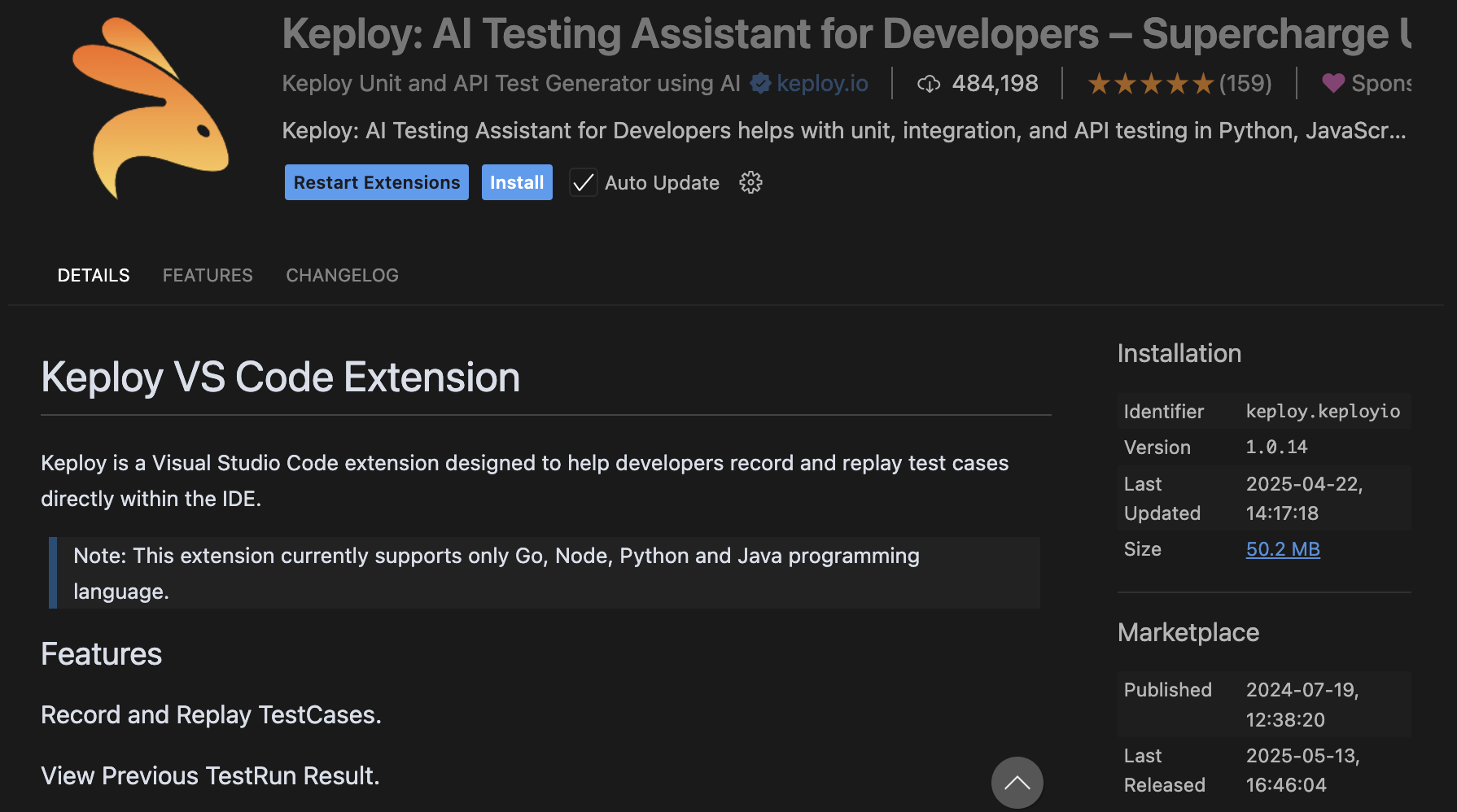This screenshot has height=812, width=1457.
Task: Click the Marketplace section heading
Action: (1188, 632)
